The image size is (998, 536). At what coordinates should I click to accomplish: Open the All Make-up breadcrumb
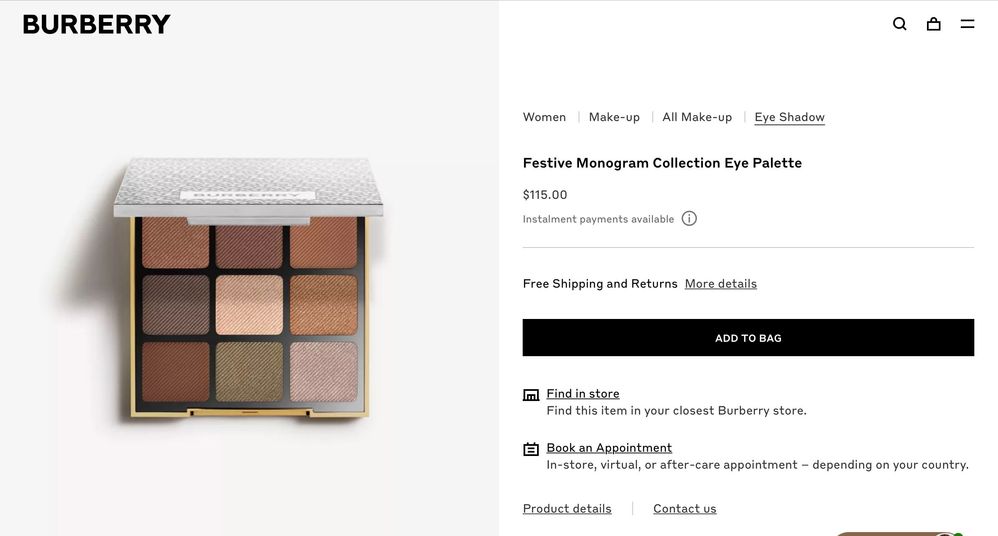tap(697, 117)
